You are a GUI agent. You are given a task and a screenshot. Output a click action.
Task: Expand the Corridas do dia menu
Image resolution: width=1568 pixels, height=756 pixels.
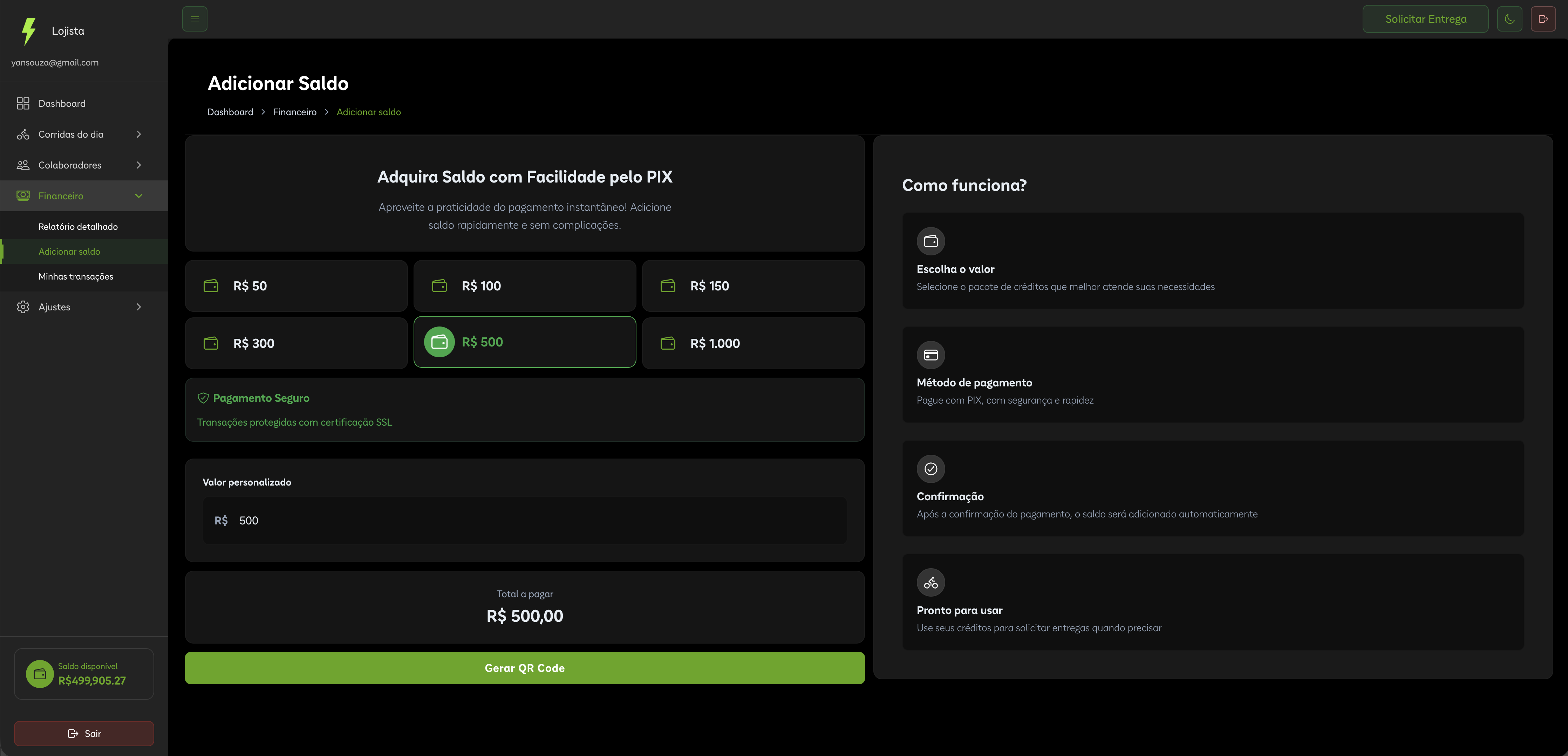tap(84, 135)
